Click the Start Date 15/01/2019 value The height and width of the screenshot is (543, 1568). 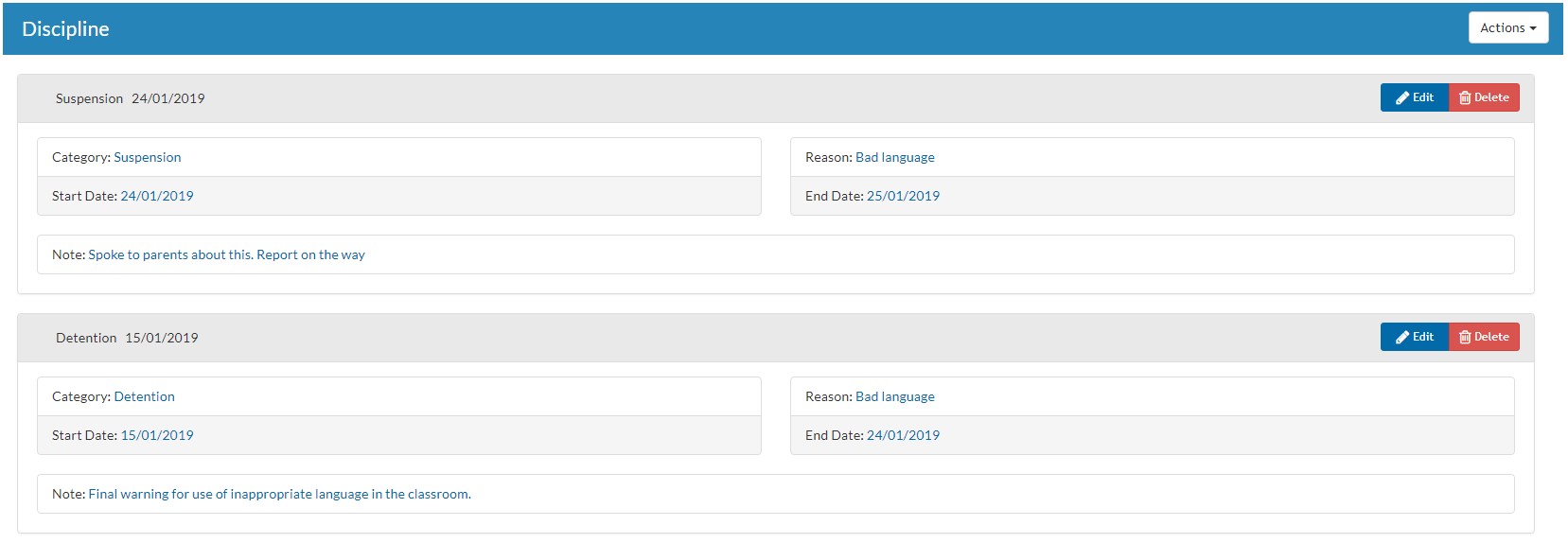pos(157,435)
